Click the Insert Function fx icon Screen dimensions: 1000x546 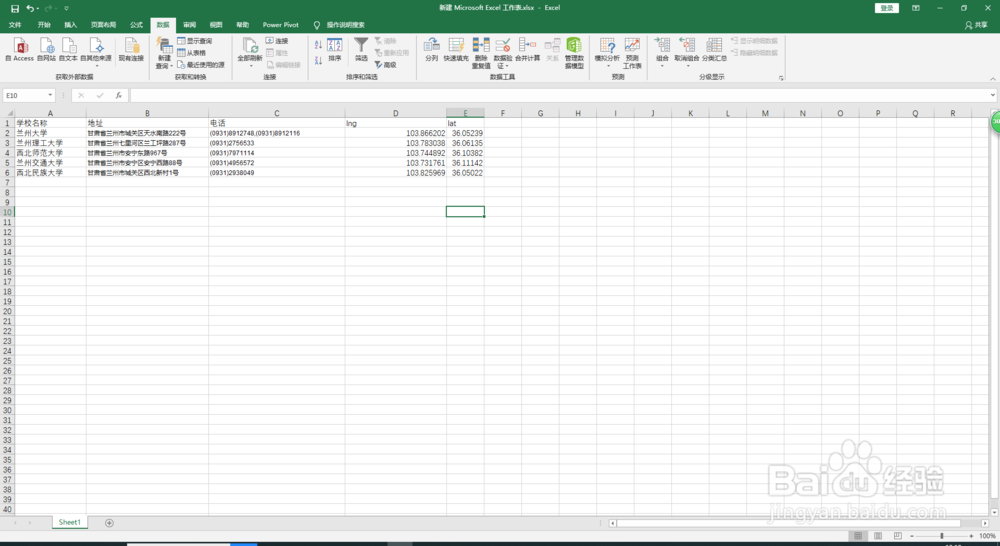point(118,95)
